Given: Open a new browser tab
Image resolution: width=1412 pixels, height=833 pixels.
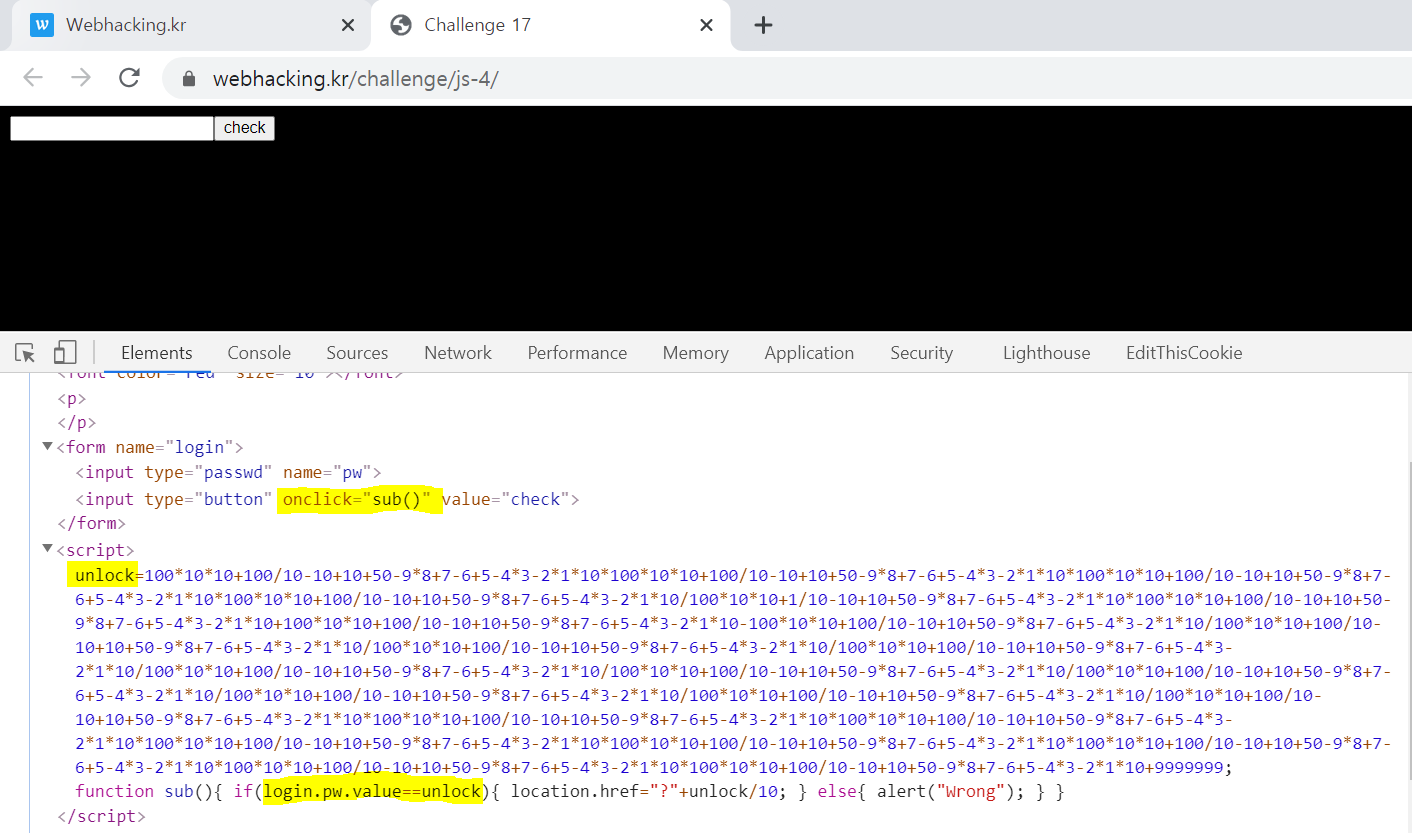Looking at the screenshot, I should (x=763, y=25).
